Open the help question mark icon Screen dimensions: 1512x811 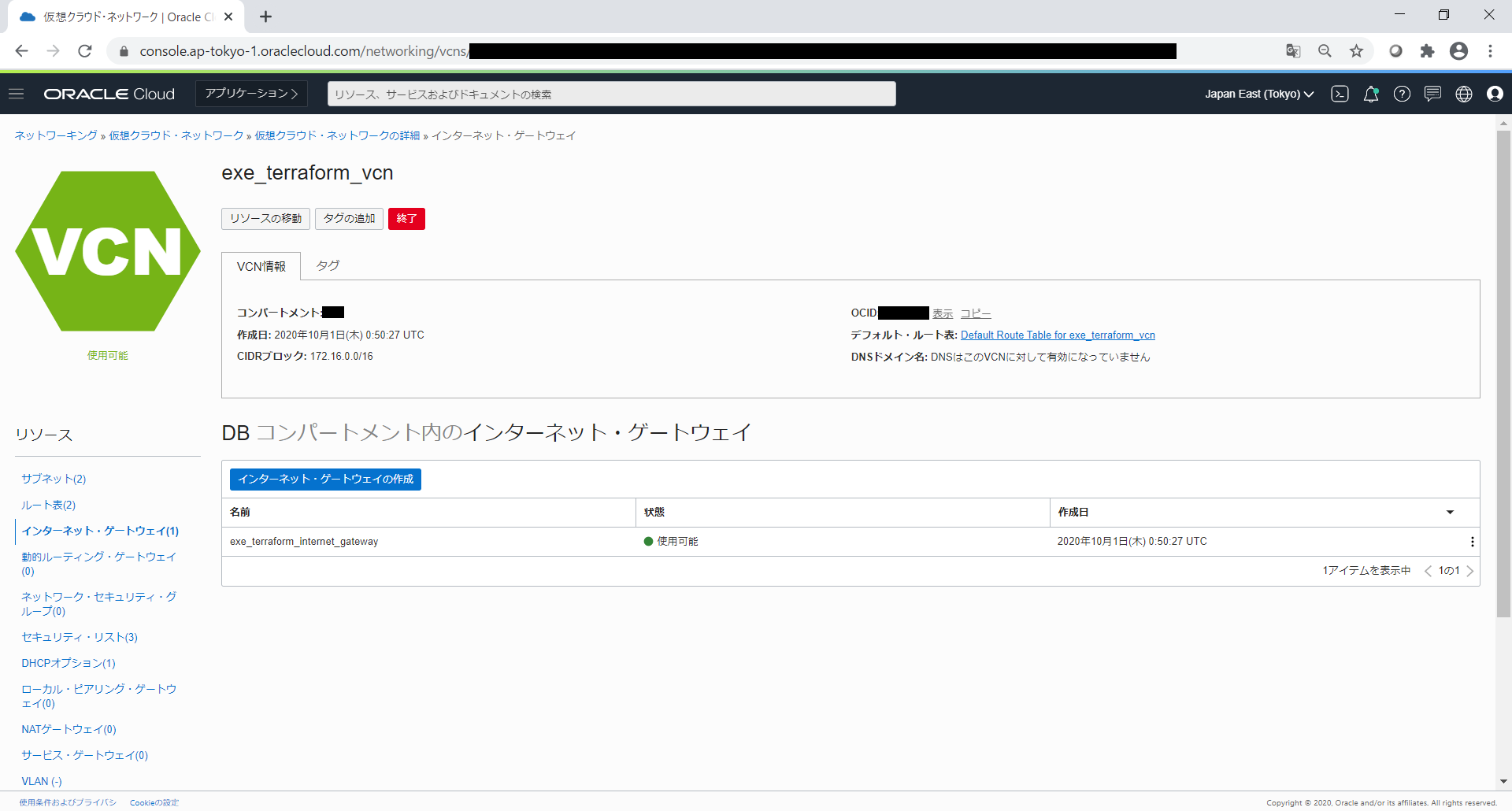(1402, 94)
